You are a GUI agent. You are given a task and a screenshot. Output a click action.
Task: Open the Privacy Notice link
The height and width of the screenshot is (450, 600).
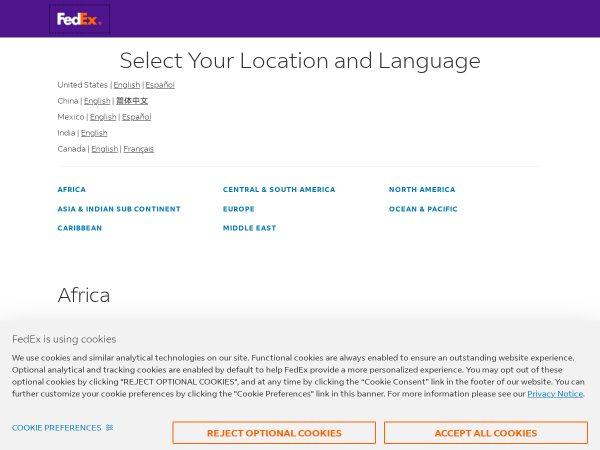click(x=555, y=394)
